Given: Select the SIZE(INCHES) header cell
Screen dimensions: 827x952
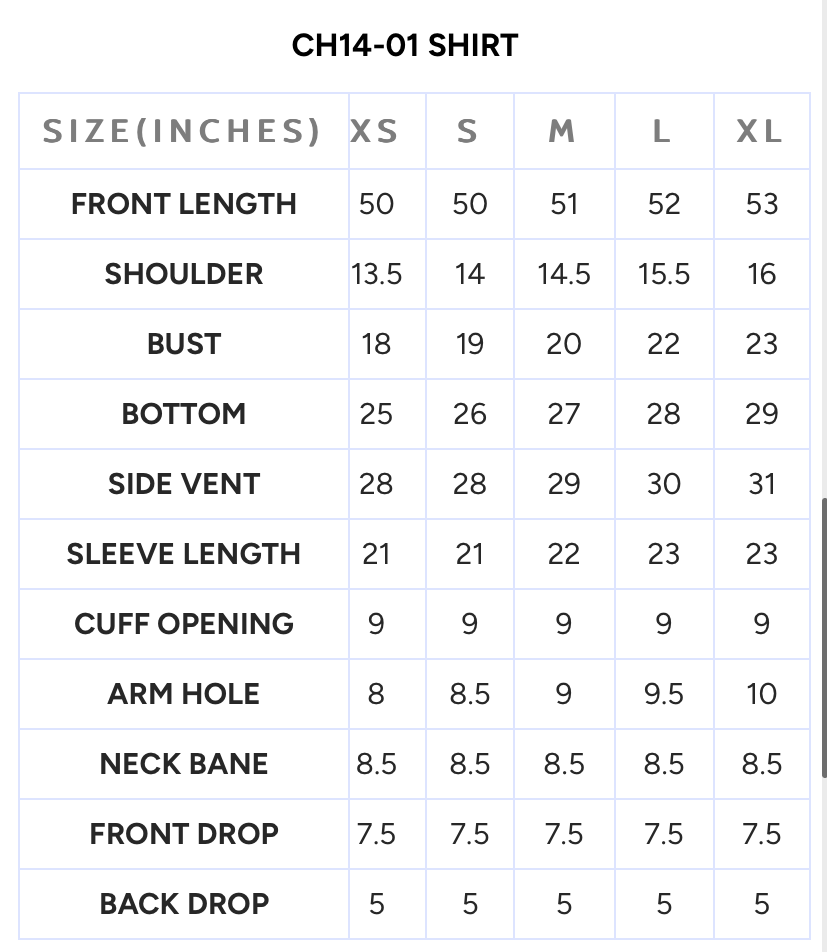Looking at the screenshot, I should click(x=182, y=131).
